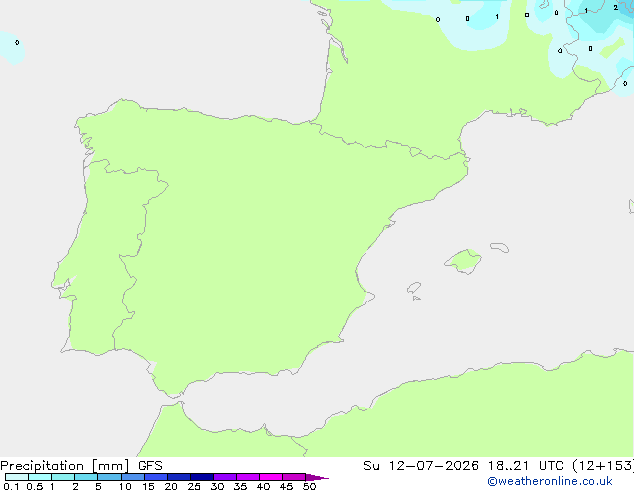
Task: Select legend swatch between 10 and 15
Action: pyautogui.click(x=133, y=477)
